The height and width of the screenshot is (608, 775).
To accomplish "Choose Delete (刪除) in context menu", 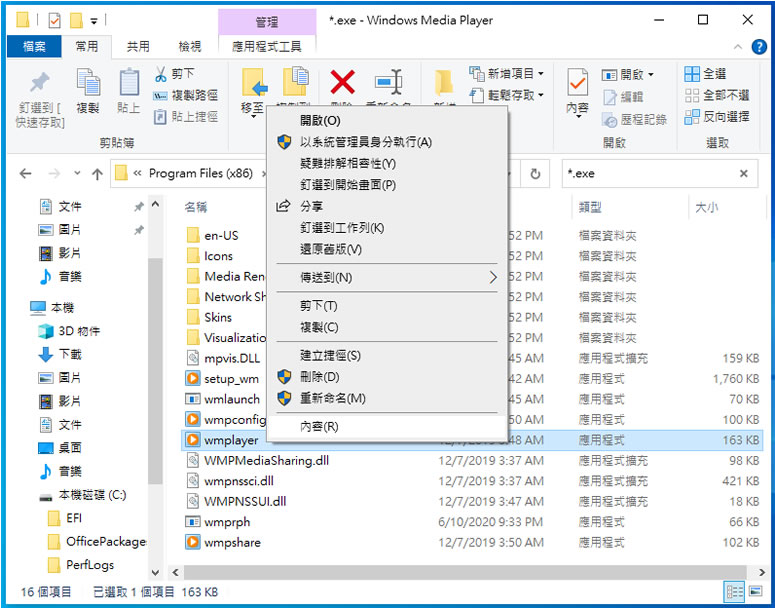I will [386, 377].
